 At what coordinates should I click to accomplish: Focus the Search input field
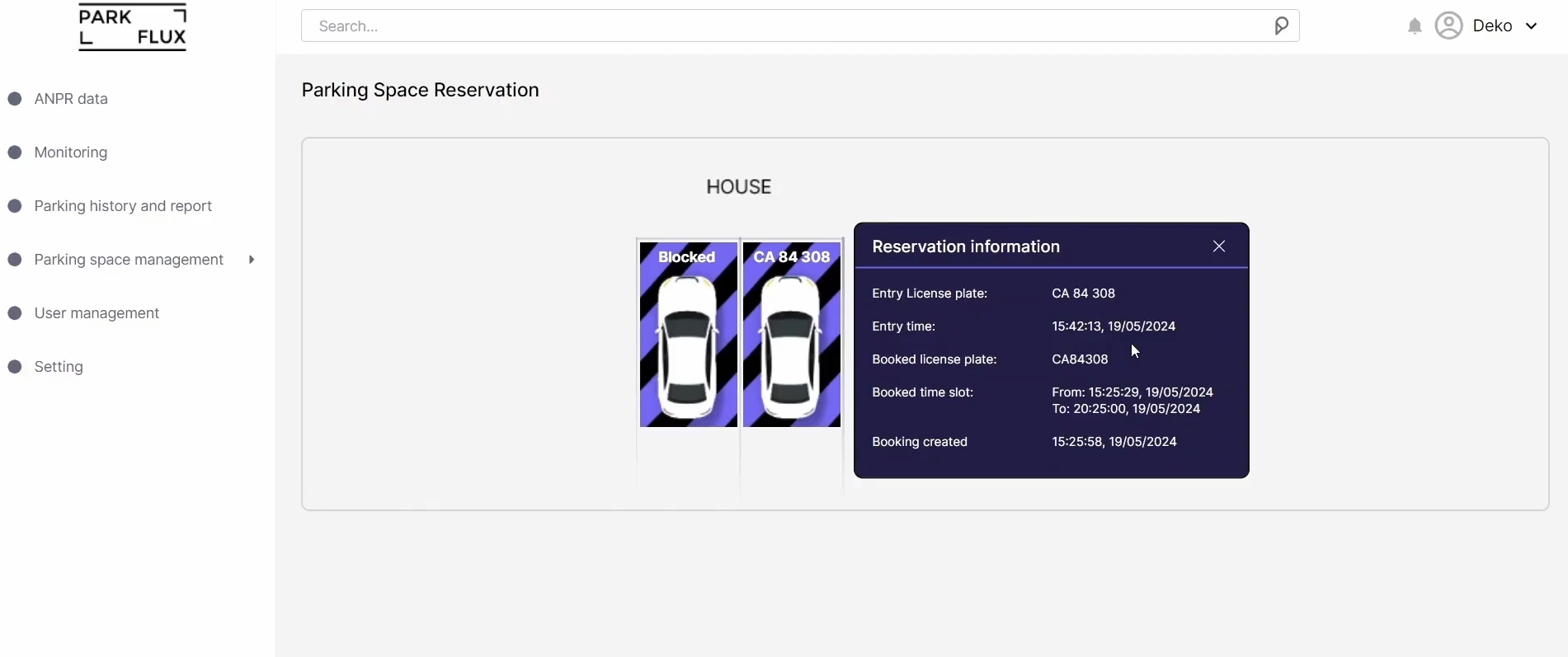pyautogui.click(x=784, y=26)
